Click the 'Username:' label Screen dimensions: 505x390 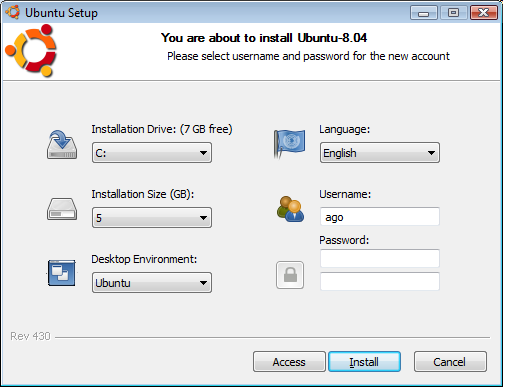pos(345,194)
